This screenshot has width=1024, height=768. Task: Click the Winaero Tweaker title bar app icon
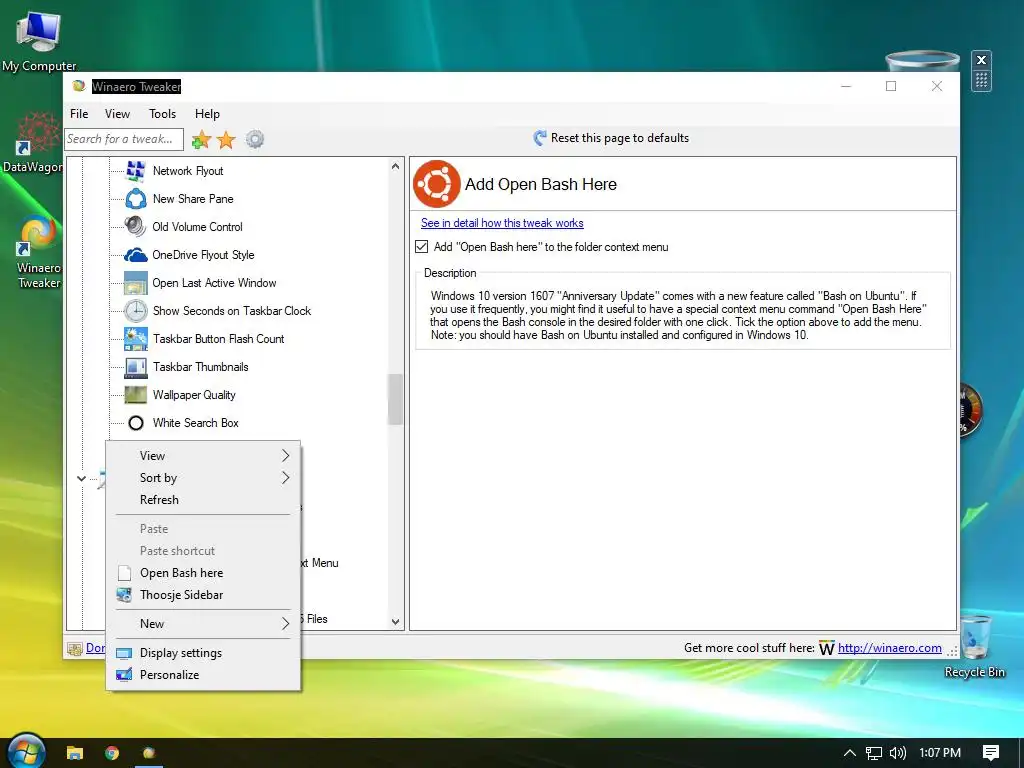(79, 86)
